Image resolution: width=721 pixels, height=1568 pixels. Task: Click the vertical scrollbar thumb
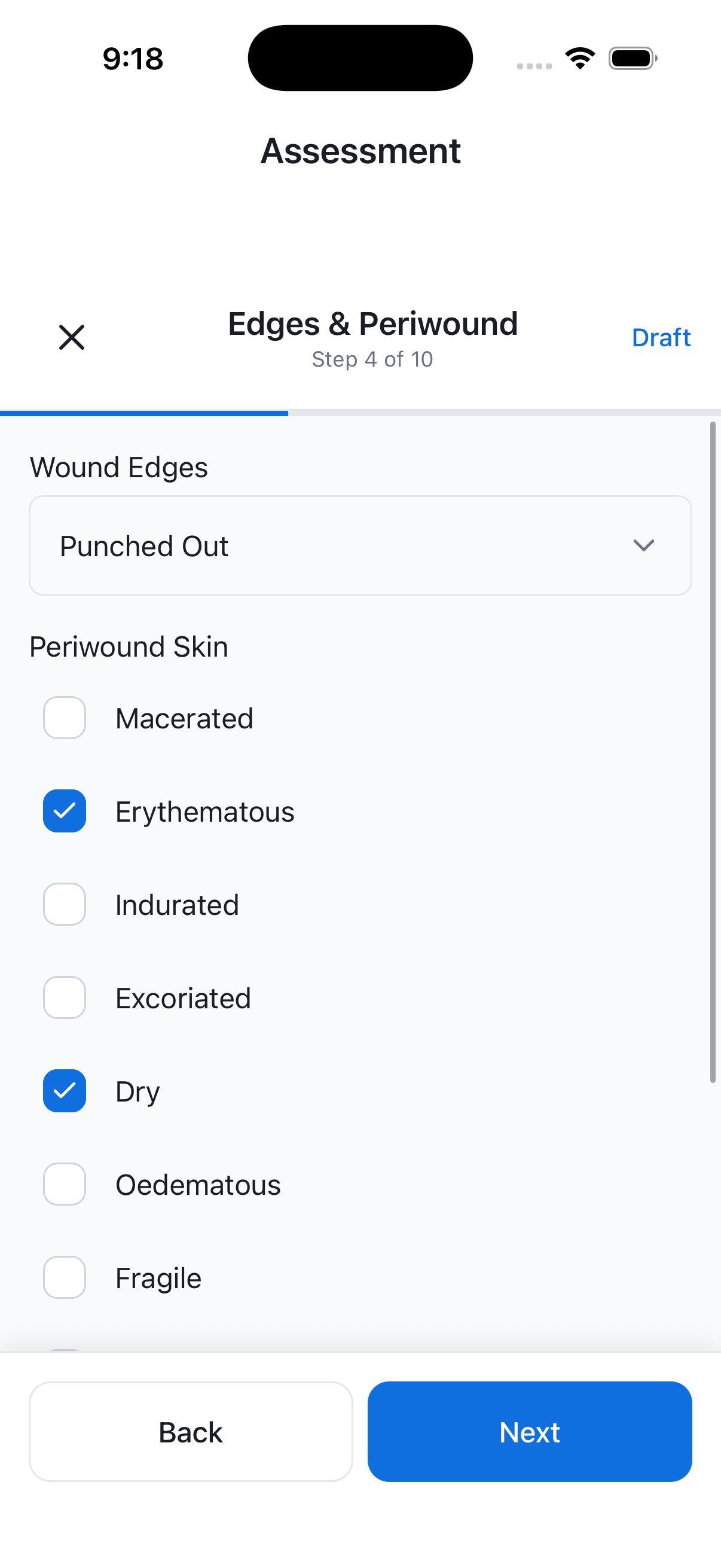(x=713, y=752)
